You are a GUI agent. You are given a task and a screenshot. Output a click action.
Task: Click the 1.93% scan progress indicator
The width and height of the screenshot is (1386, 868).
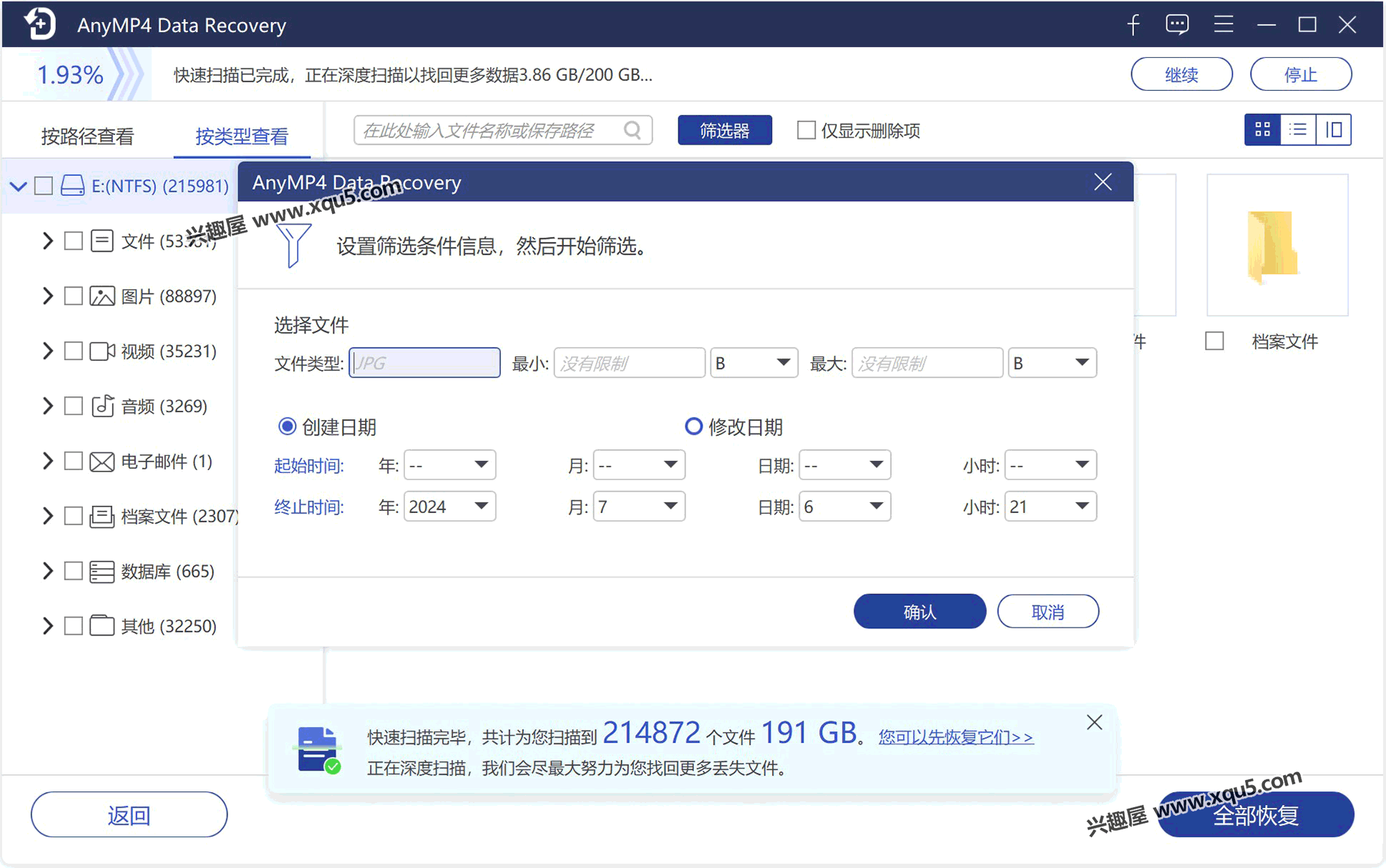(x=69, y=74)
